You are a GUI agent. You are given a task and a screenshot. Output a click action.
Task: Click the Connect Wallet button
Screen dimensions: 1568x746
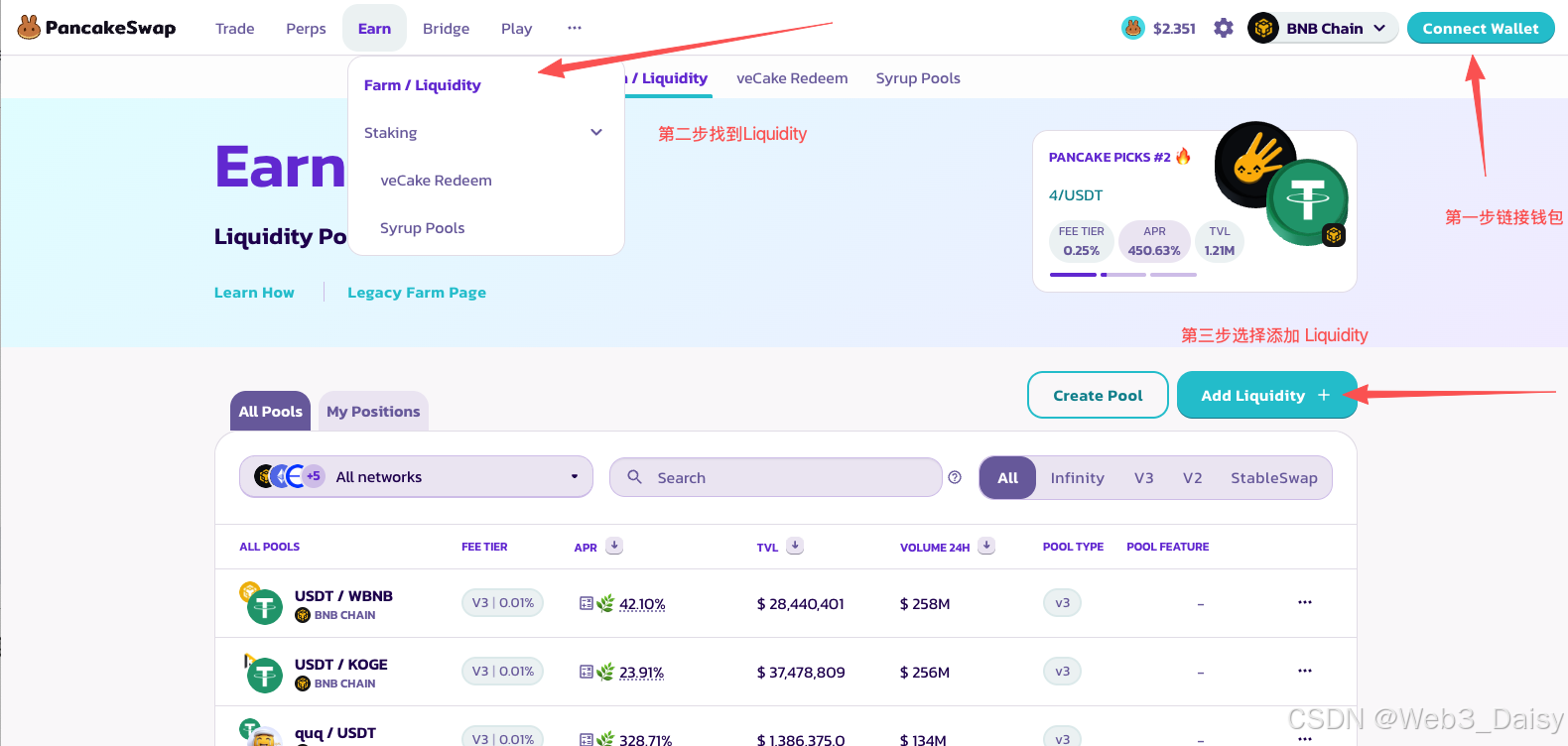click(1481, 28)
